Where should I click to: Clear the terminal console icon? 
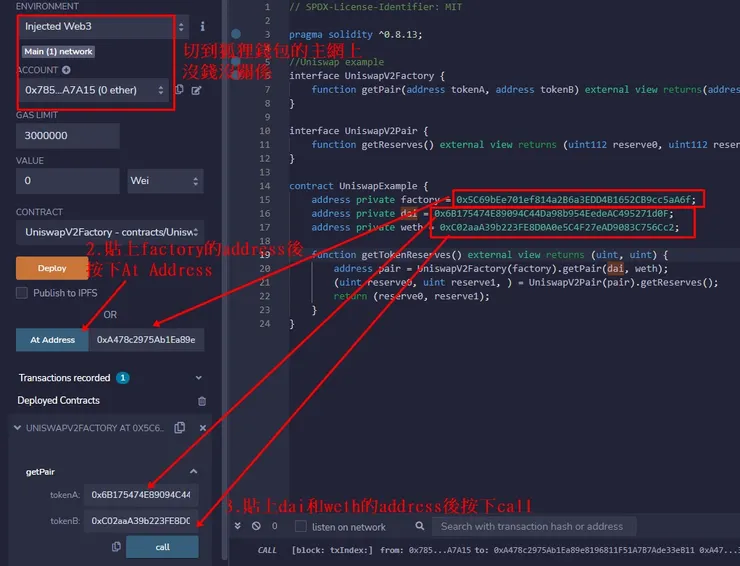(x=256, y=526)
